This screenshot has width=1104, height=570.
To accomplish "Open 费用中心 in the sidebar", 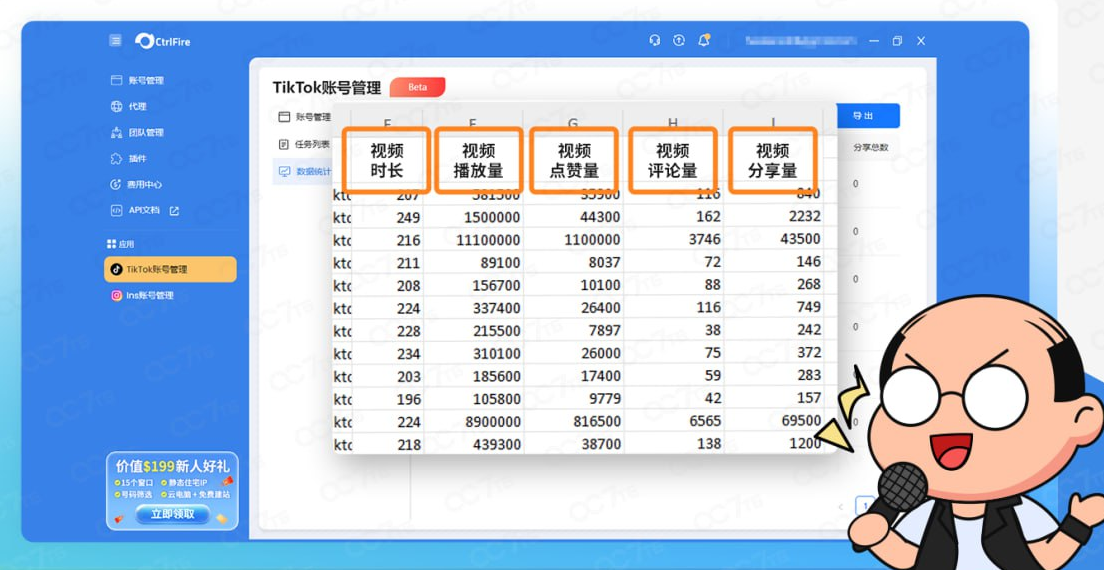I will tap(137, 184).
